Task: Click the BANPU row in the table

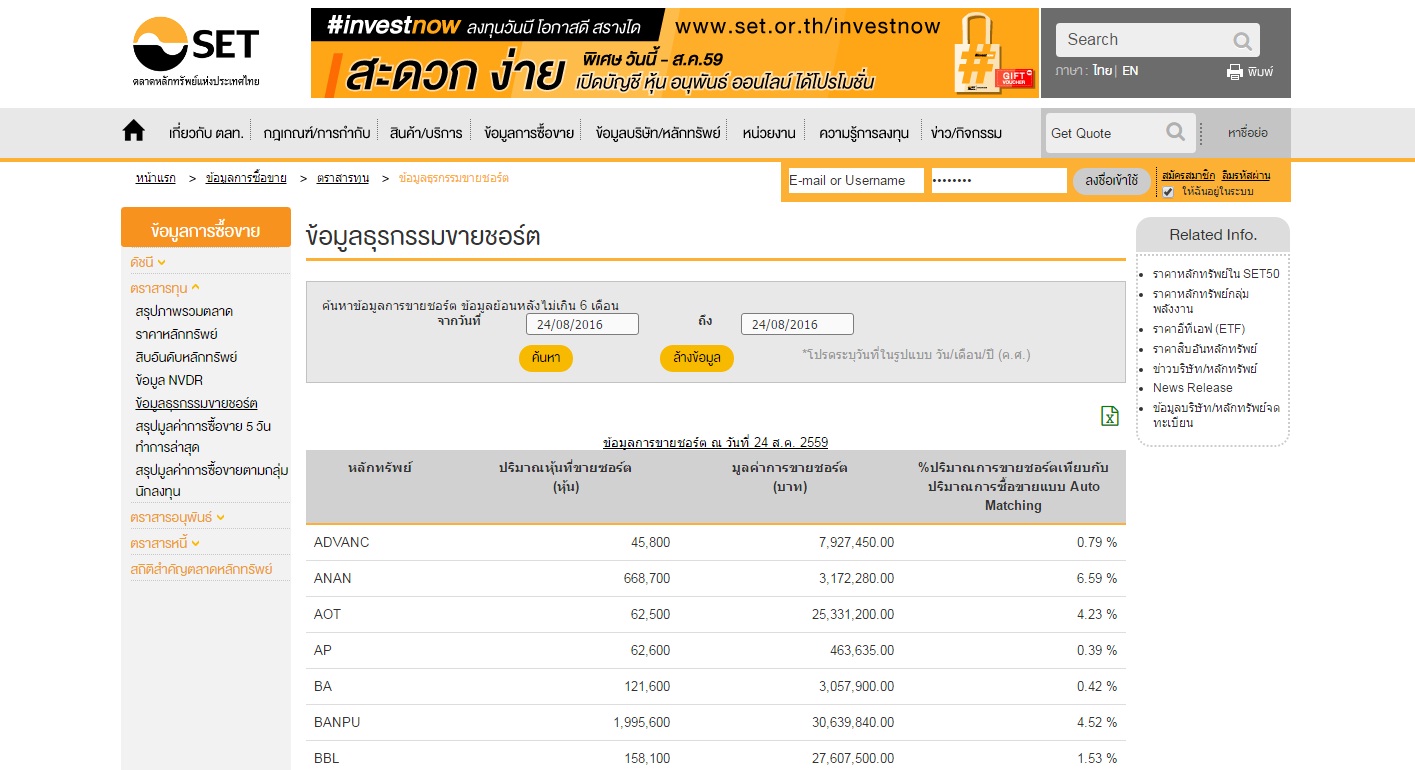Action: point(716,722)
